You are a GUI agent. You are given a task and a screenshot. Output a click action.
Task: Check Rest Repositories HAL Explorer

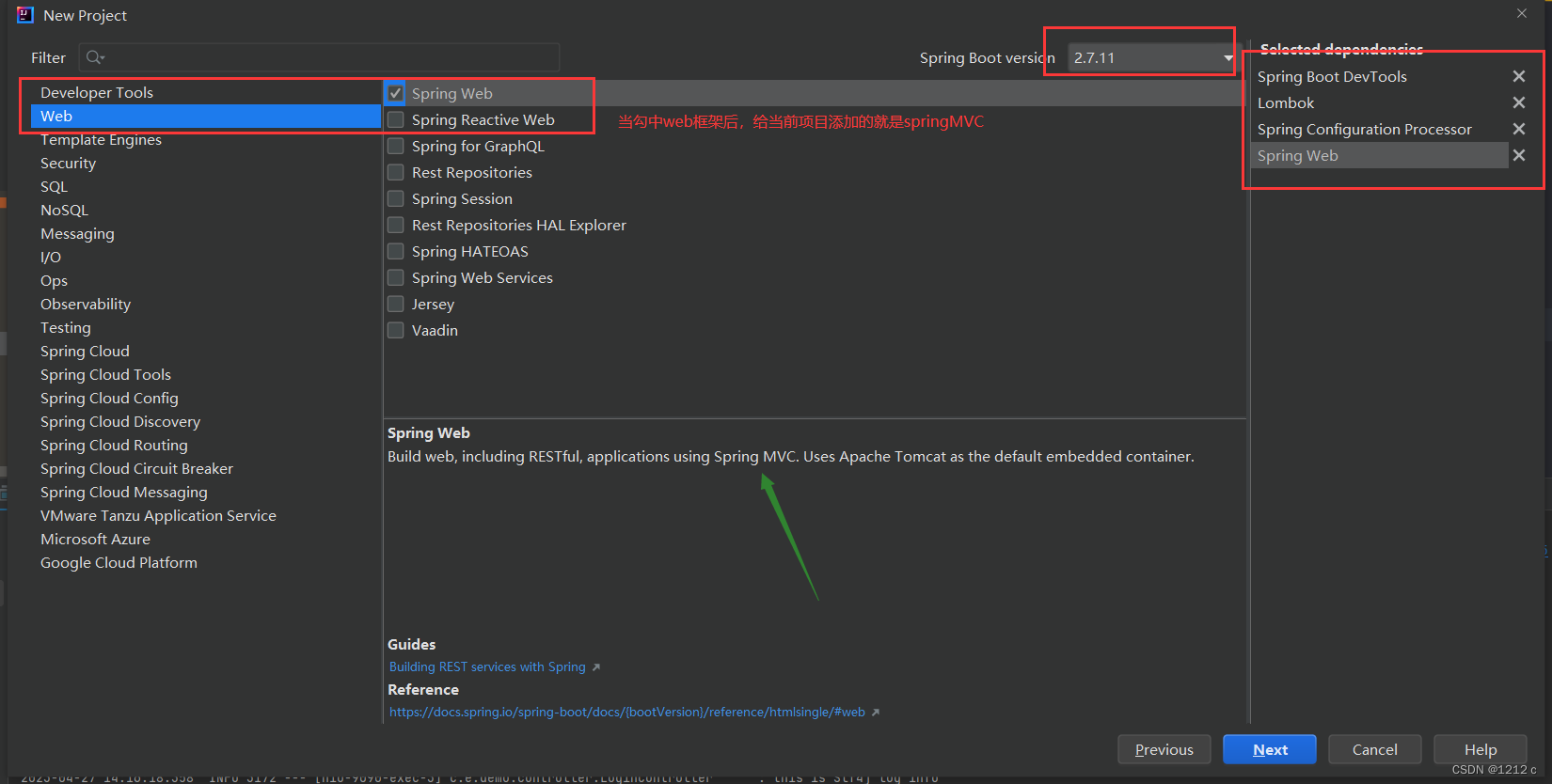click(x=396, y=225)
